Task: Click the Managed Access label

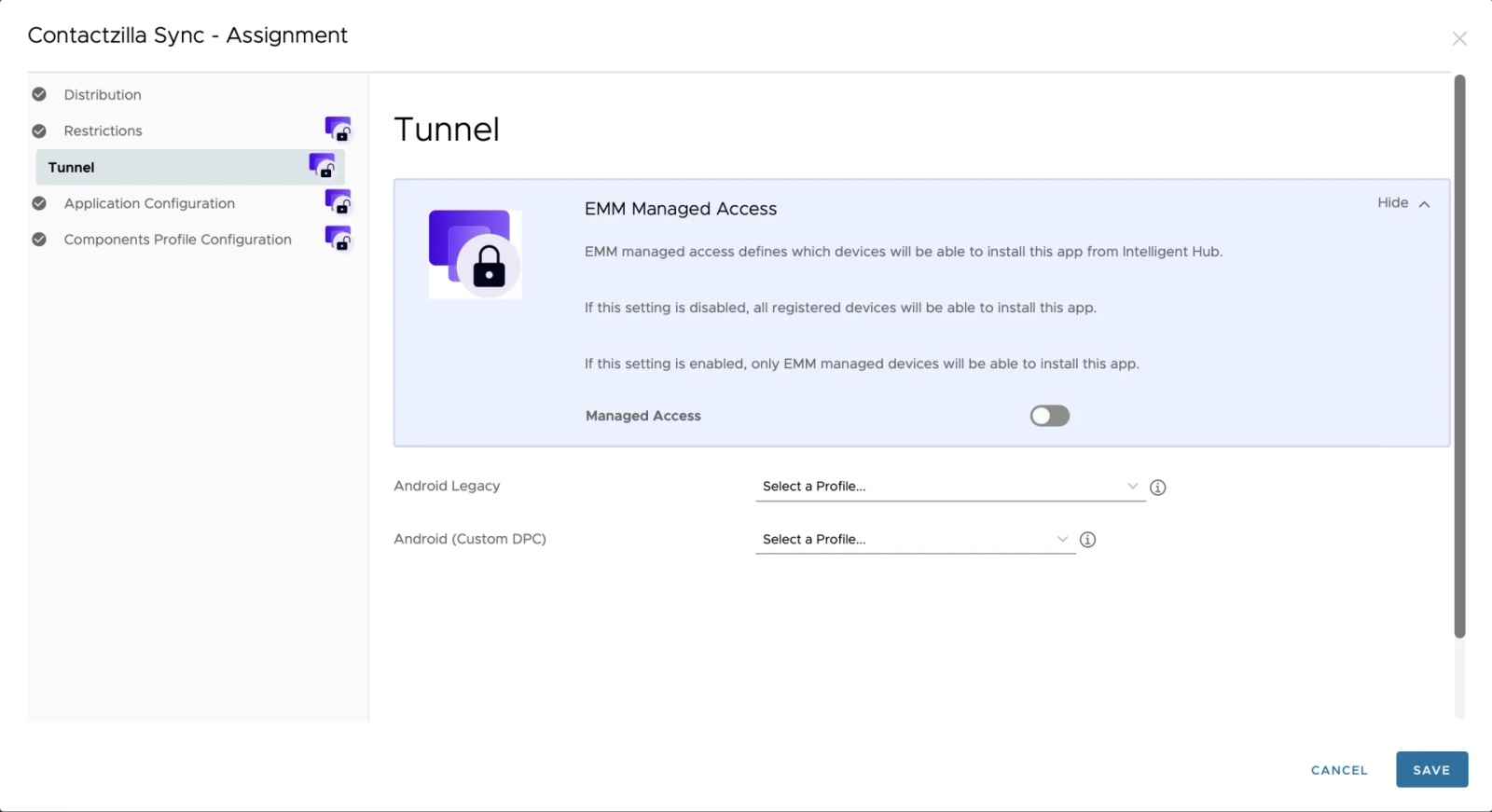Action: (643, 416)
